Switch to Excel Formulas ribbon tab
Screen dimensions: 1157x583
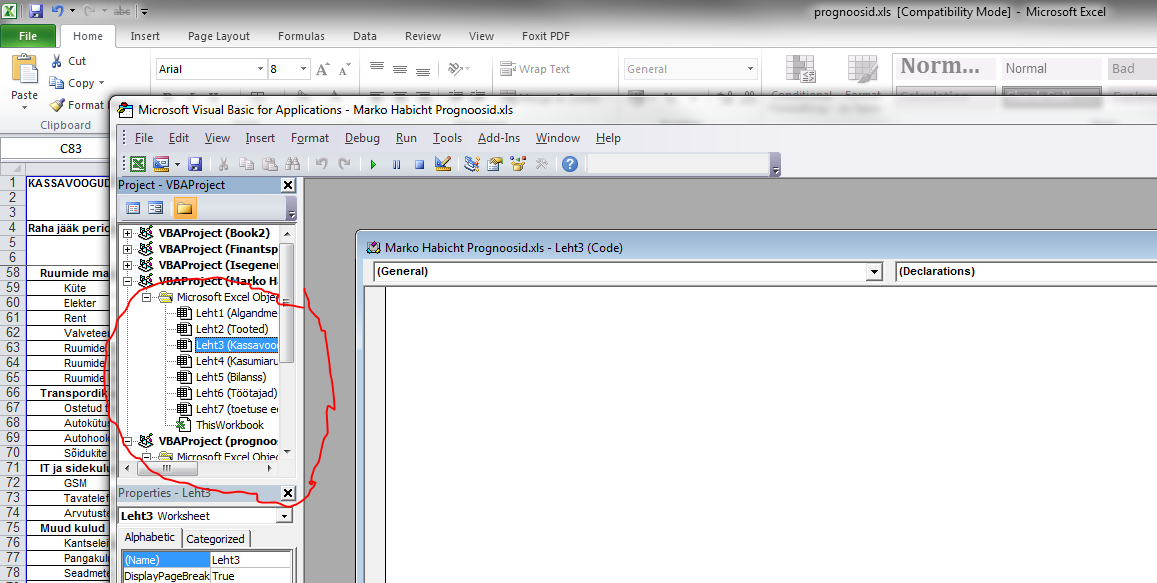[301, 36]
